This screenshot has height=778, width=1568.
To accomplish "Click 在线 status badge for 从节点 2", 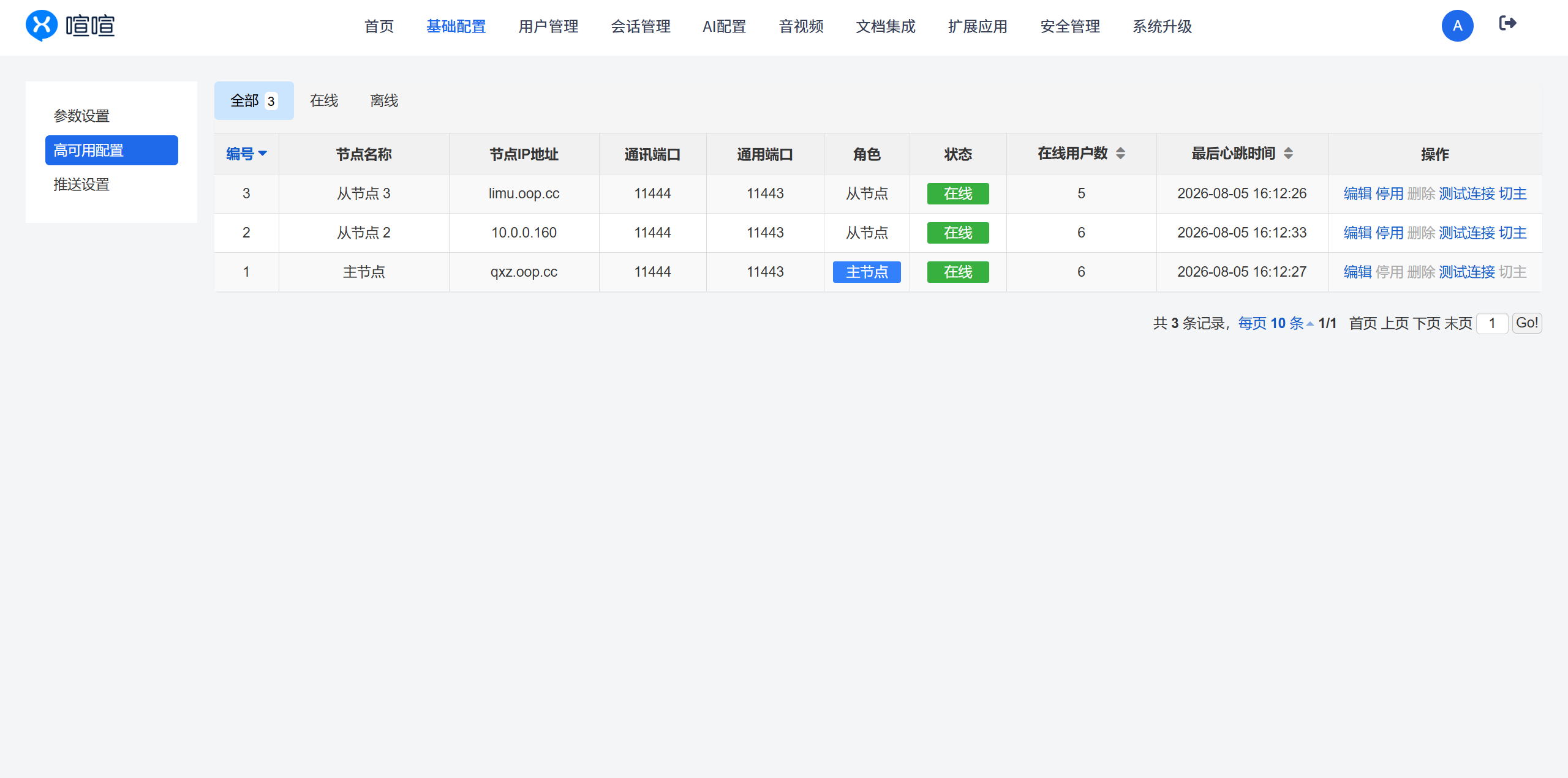I will point(958,233).
